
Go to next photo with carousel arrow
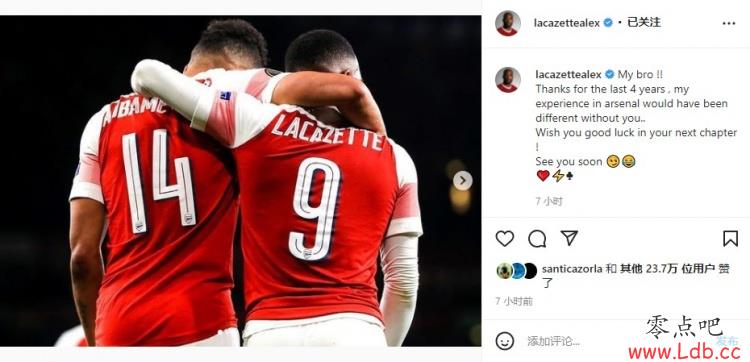pyautogui.click(x=462, y=180)
